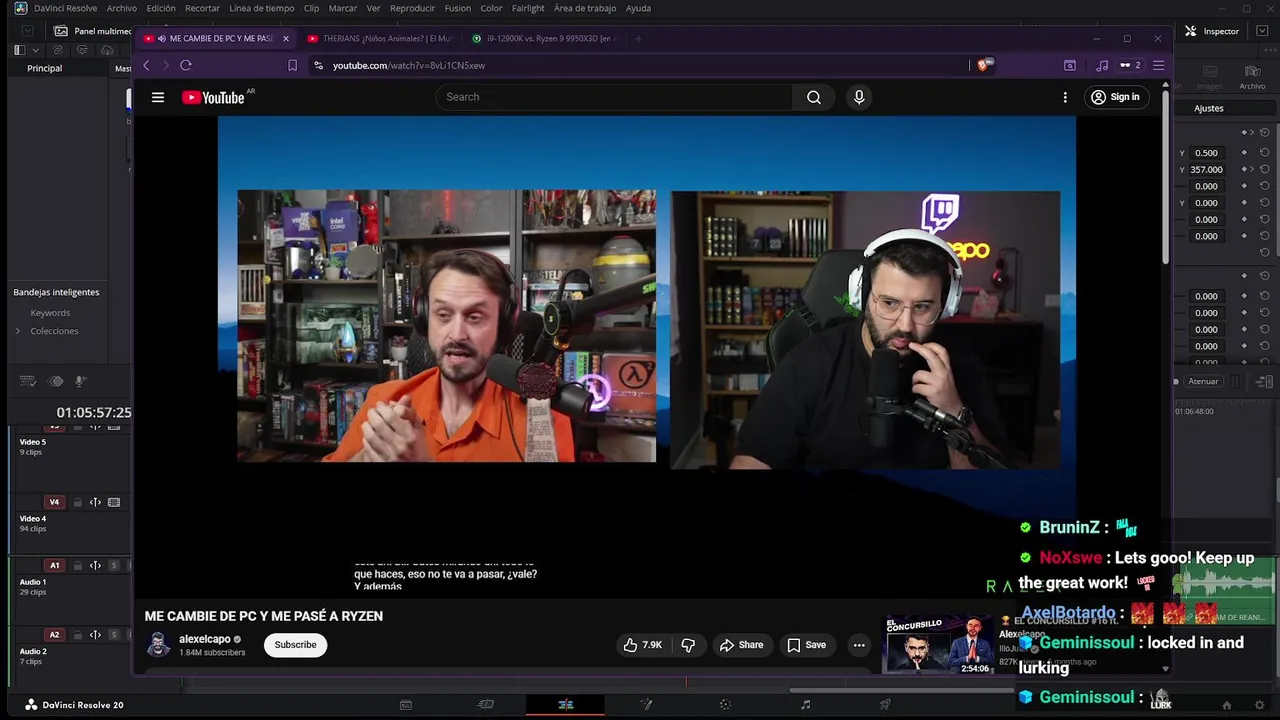Toggle auto track selector on Video 4
Viewport: 1280px width, 720px height.
[95, 502]
